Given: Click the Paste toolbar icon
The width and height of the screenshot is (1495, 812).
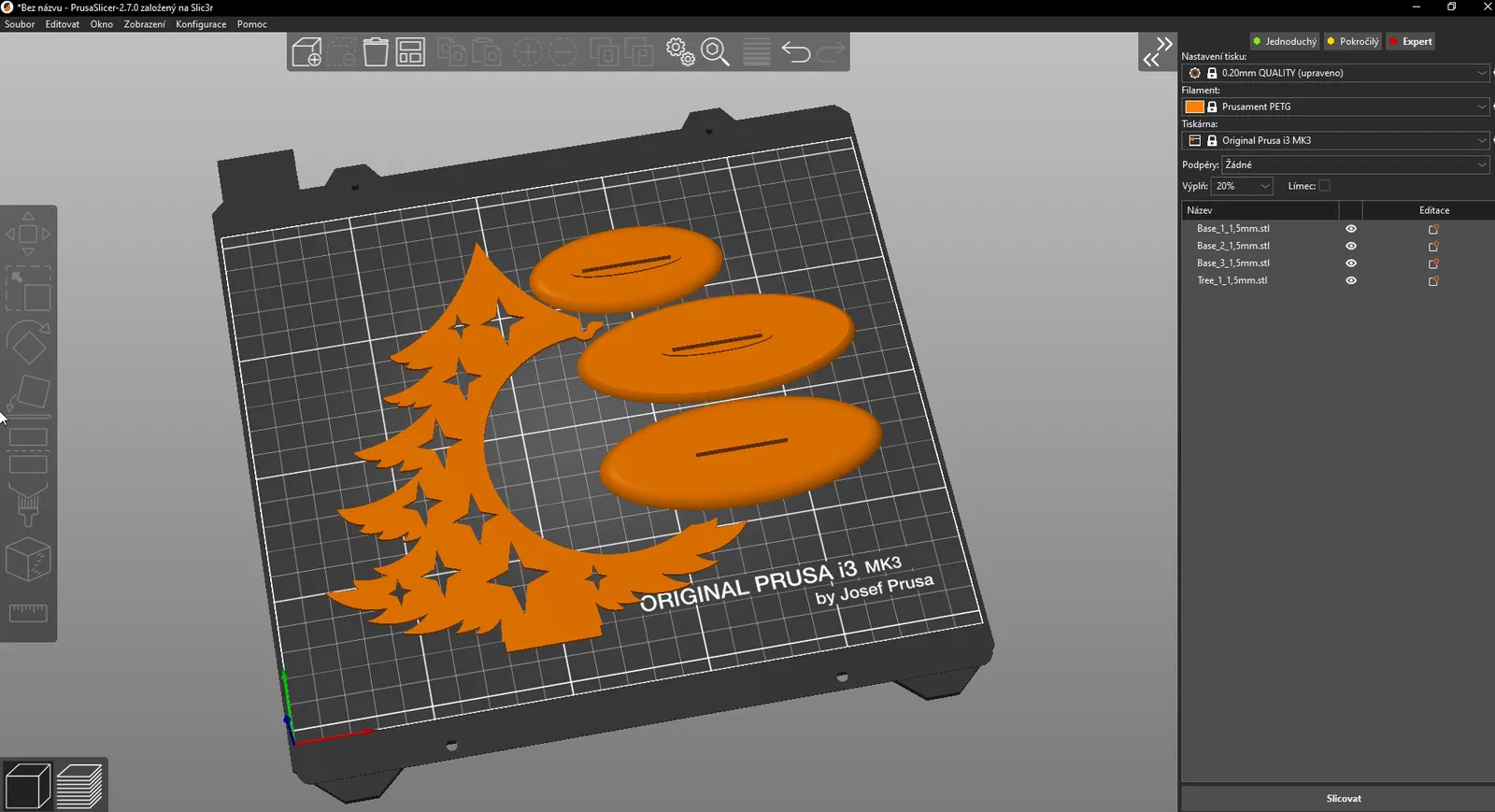Looking at the screenshot, I should [487, 52].
